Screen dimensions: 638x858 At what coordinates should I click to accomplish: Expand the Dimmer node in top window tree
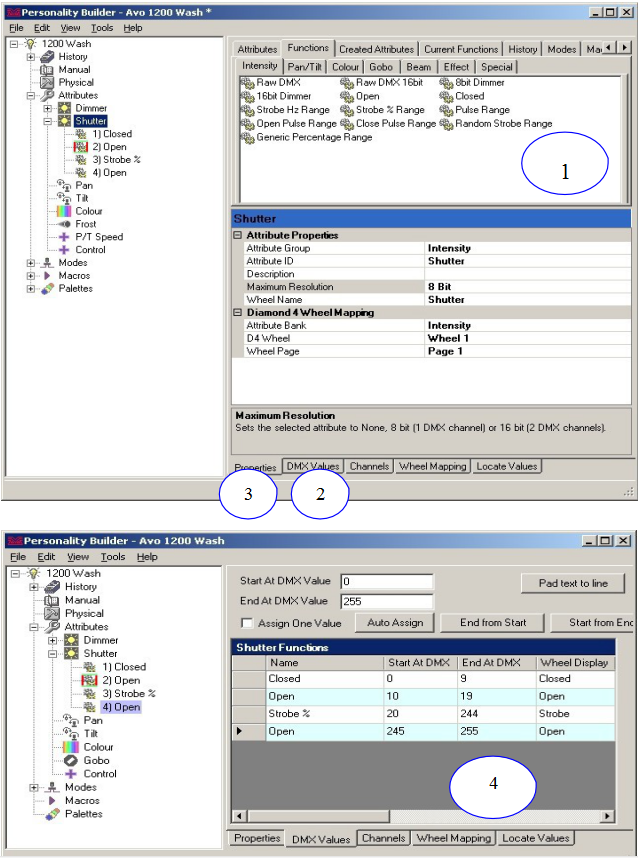pyautogui.click(x=48, y=108)
